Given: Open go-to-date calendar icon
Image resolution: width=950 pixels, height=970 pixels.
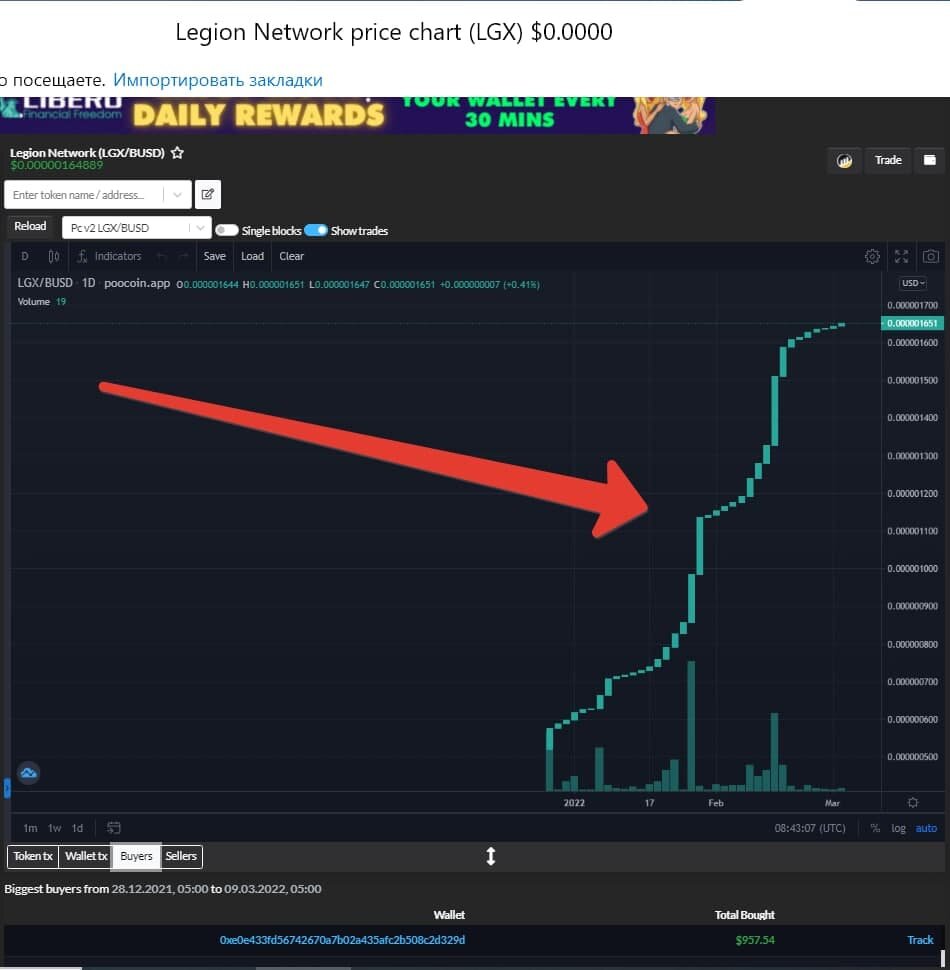Looking at the screenshot, I should (x=114, y=828).
